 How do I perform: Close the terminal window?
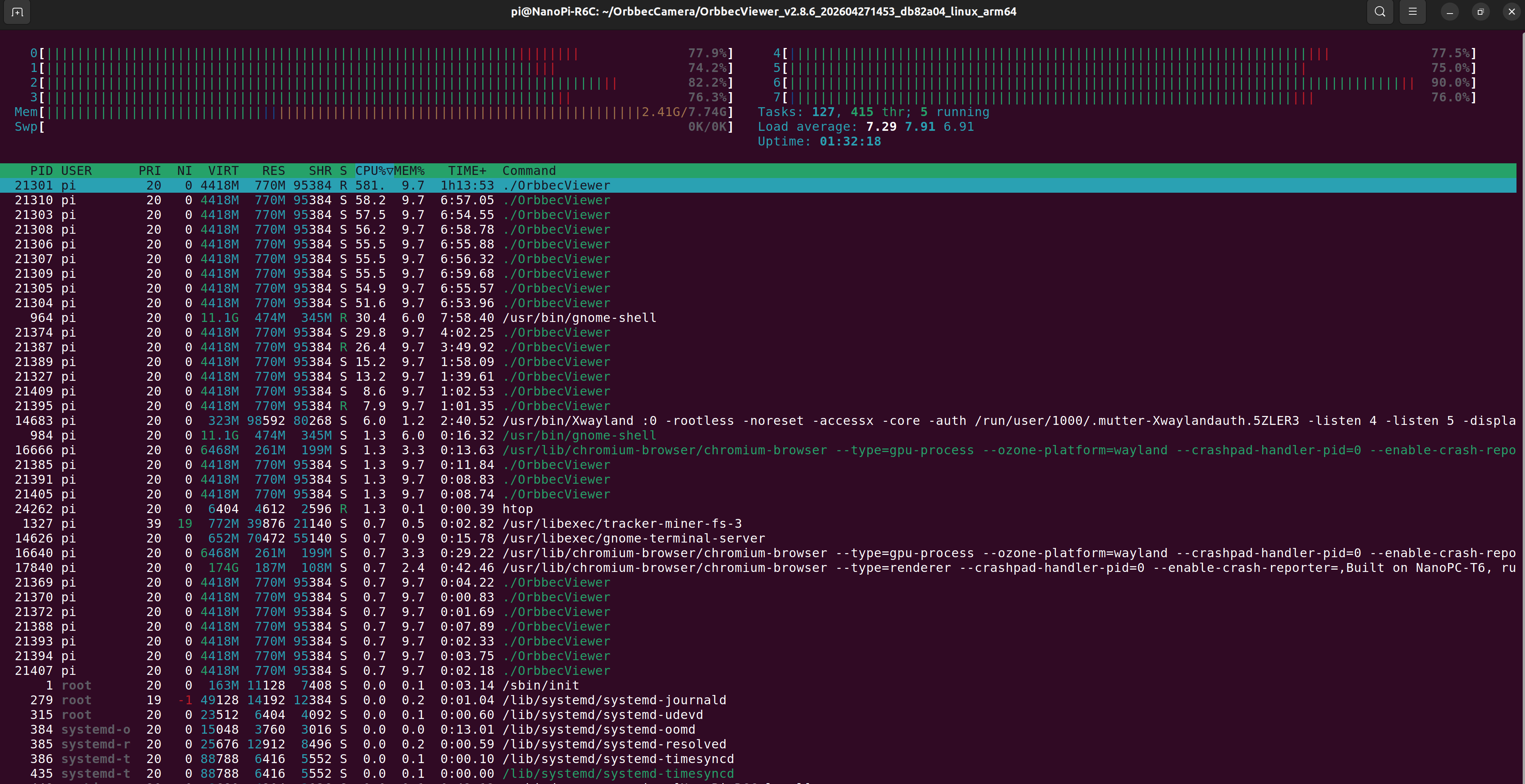(x=1511, y=12)
